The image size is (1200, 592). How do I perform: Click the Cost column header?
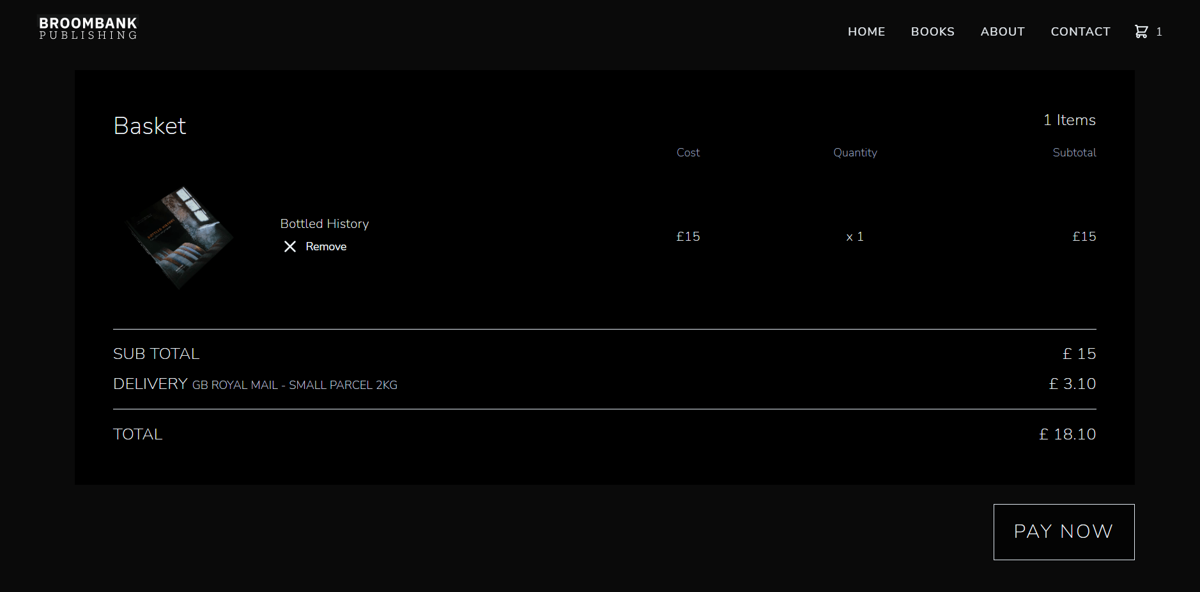[688, 153]
